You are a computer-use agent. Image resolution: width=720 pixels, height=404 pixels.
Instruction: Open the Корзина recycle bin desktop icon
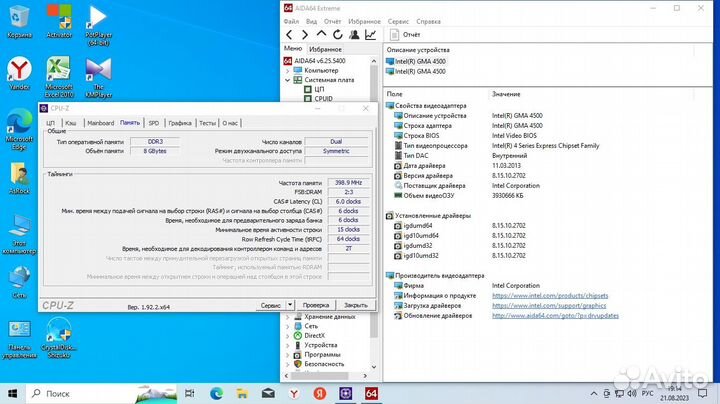[19, 22]
